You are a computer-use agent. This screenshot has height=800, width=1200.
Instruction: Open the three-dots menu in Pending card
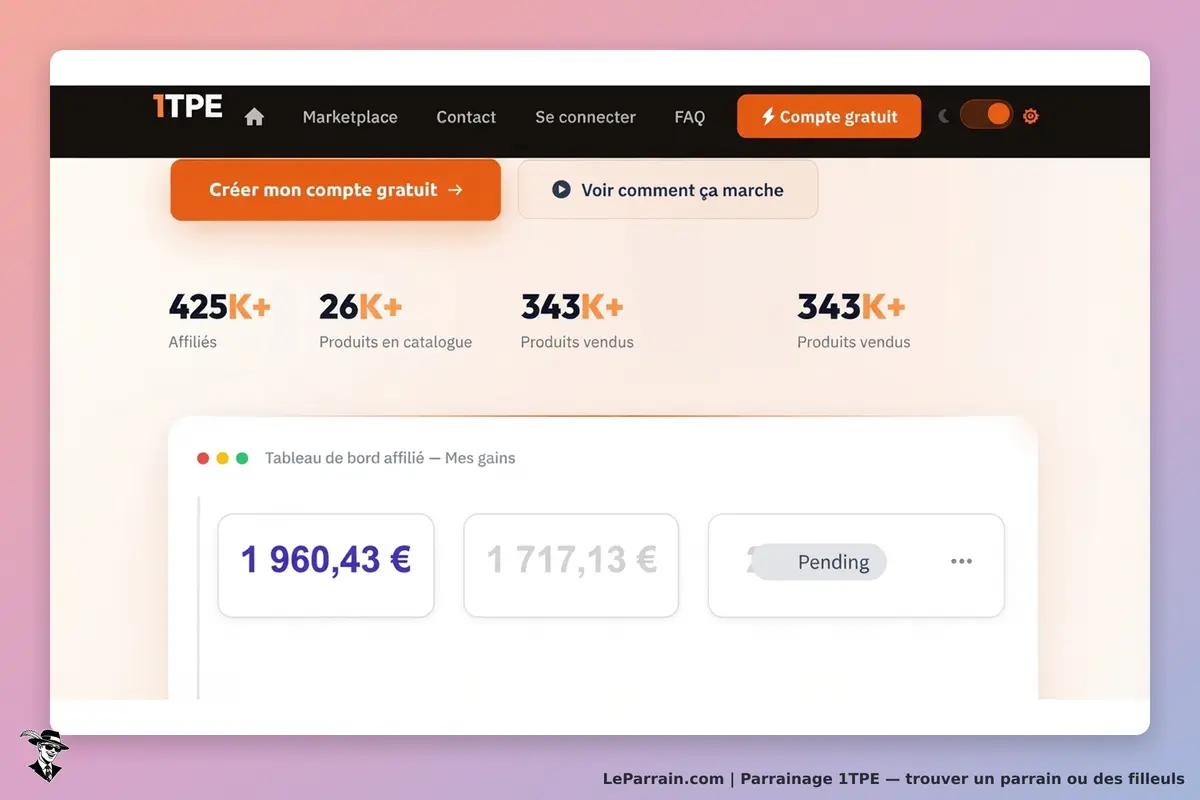pyautogui.click(x=961, y=562)
